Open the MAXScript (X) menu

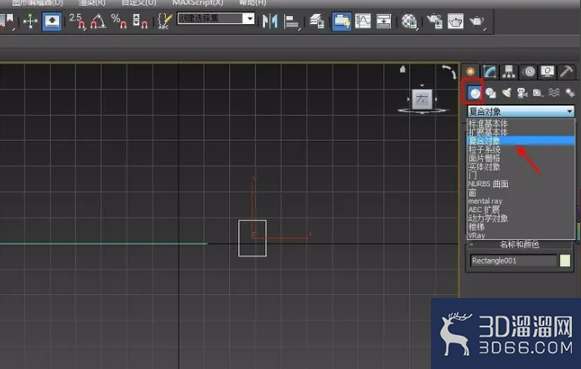click(x=198, y=3)
